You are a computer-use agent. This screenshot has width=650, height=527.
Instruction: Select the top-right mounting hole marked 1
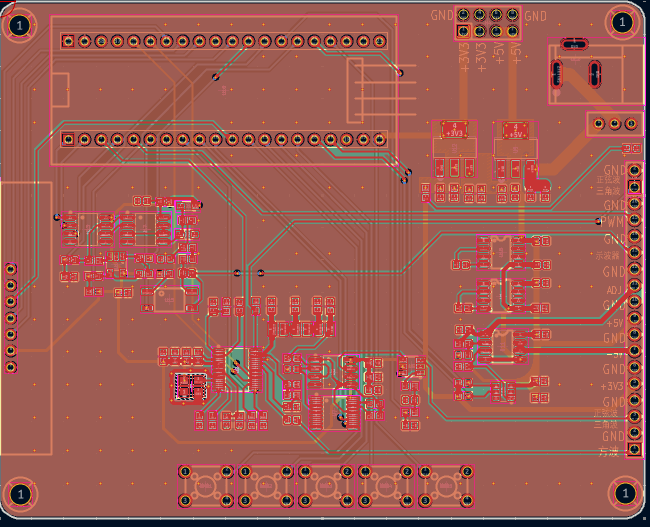tap(621, 22)
